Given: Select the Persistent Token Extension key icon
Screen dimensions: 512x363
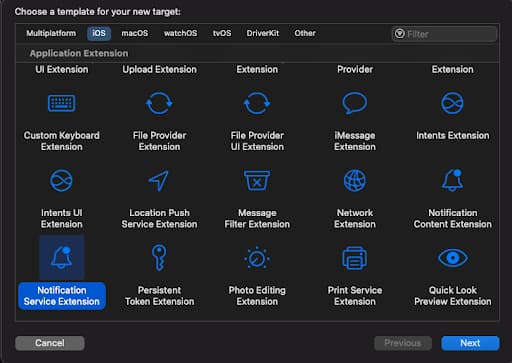Looking at the screenshot, I should pyautogui.click(x=159, y=258).
